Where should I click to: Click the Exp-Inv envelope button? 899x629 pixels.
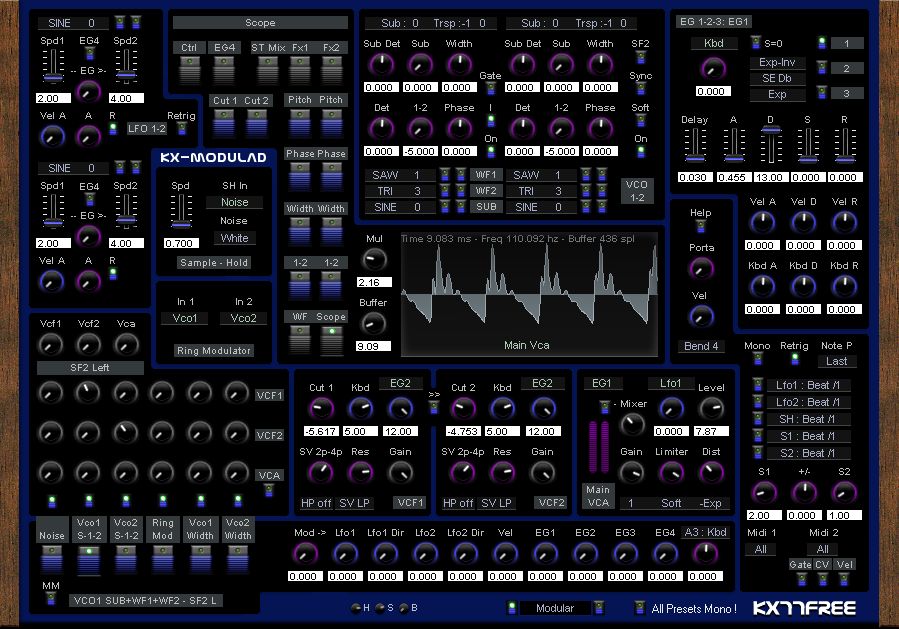click(x=776, y=62)
